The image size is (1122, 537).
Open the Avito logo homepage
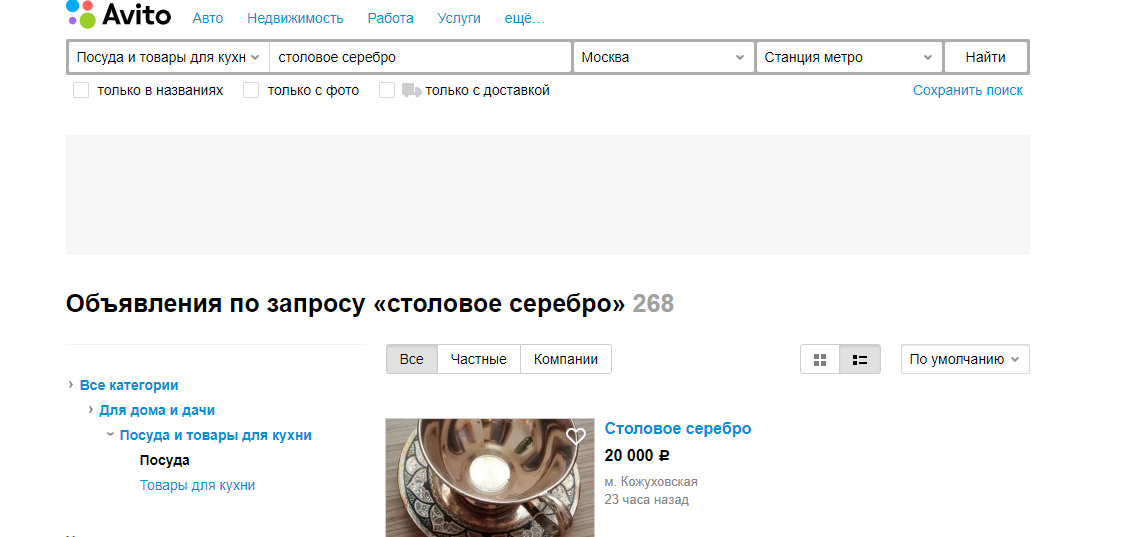click(x=119, y=14)
